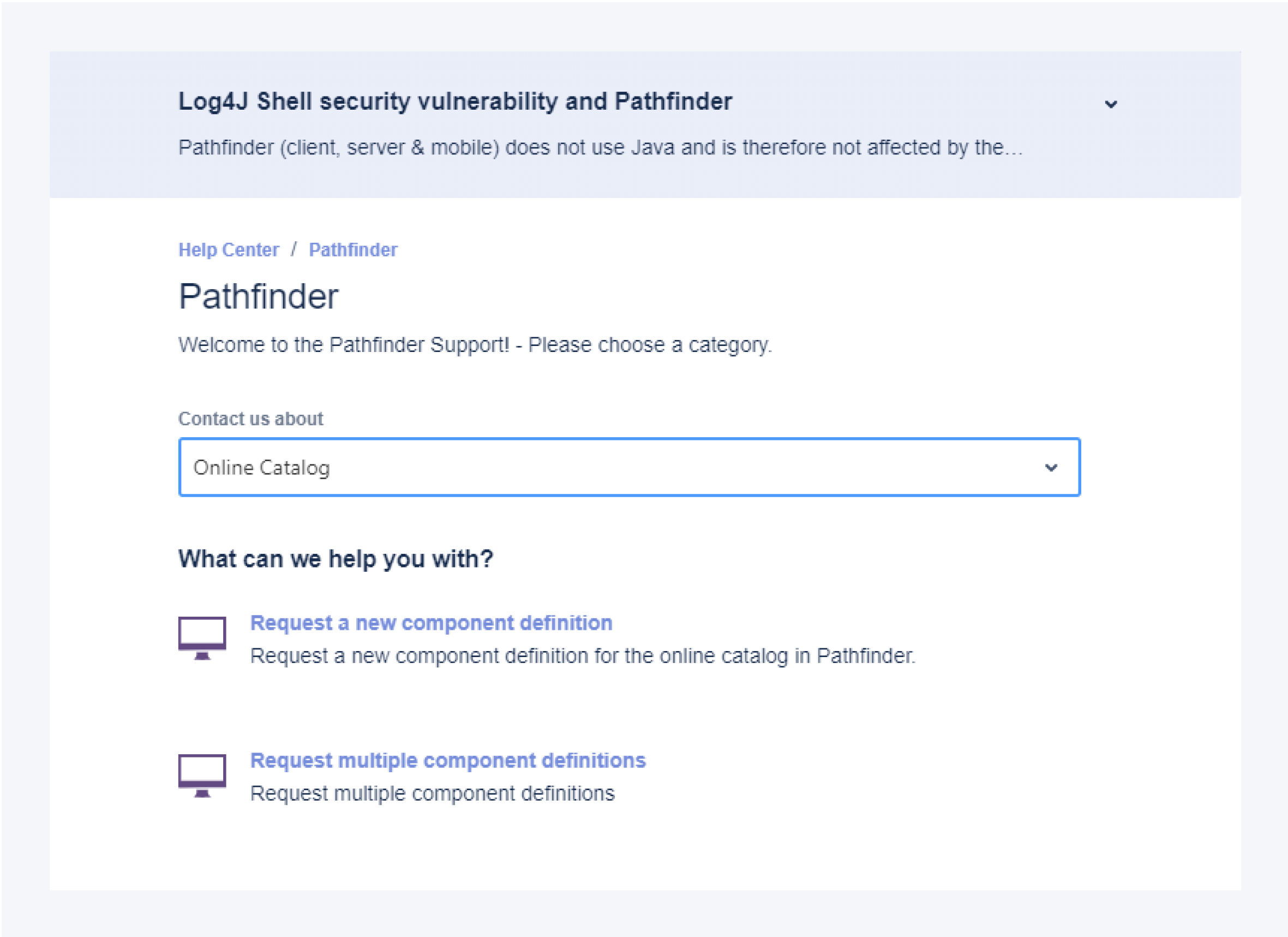The image size is (1288, 937).
Task: Click the slash separator in the breadcrumb
Action: tap(293, 249)
